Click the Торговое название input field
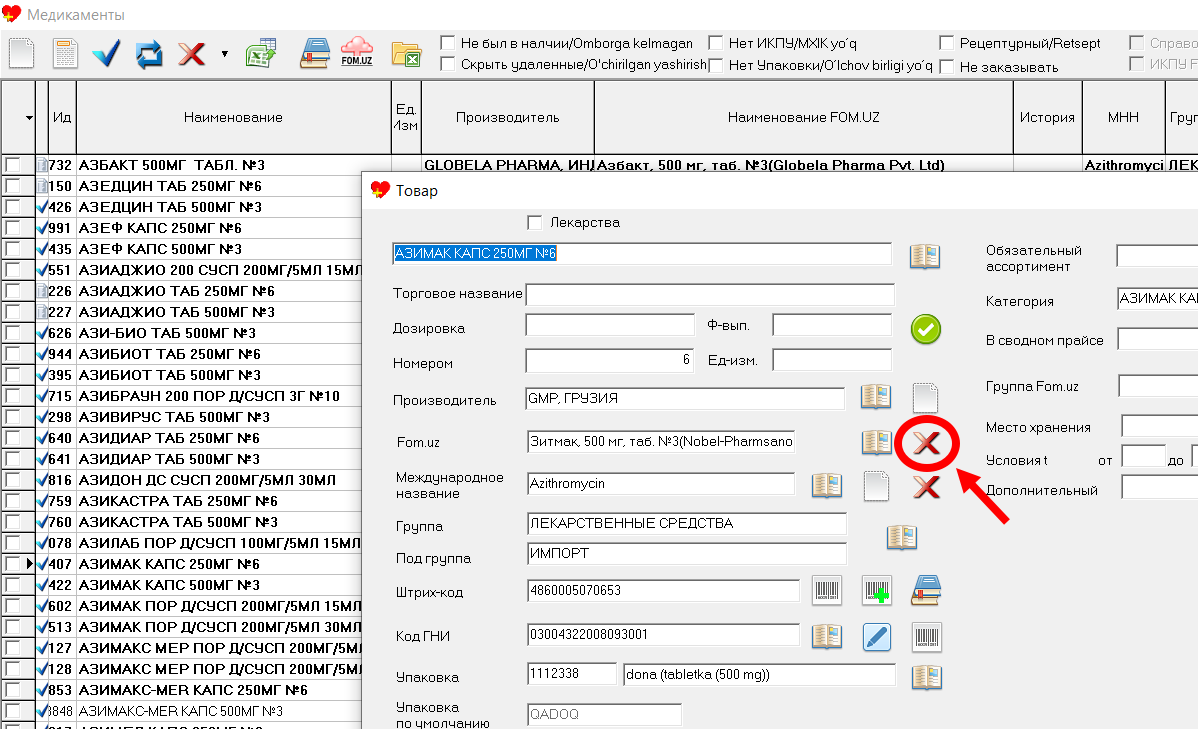The height and width of the screenshot is (729, 1198). 710,294
